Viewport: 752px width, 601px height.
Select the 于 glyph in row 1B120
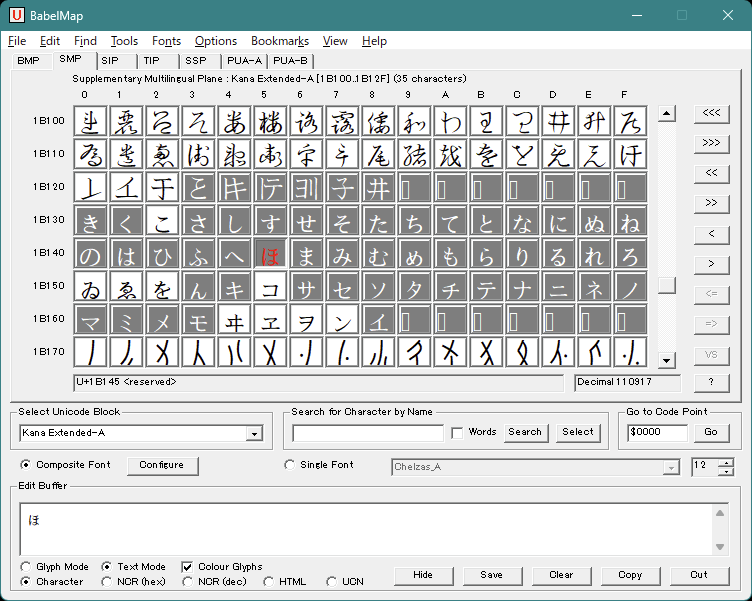(x=163, y=188)
